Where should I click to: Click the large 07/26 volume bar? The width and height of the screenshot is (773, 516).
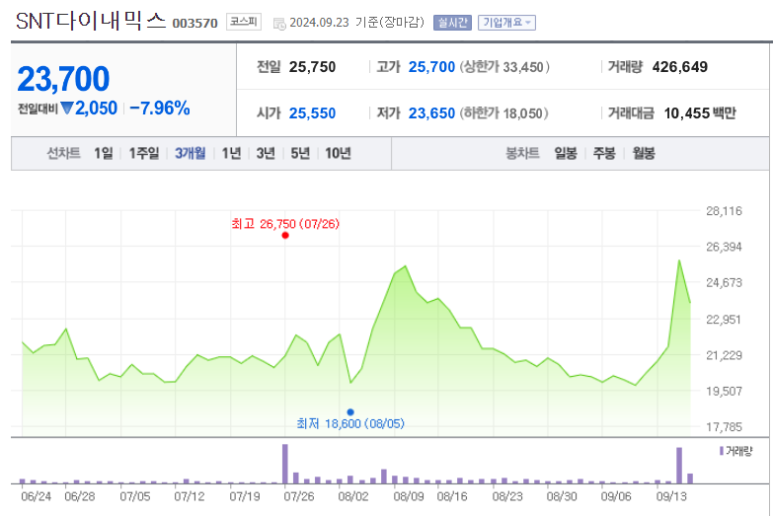point(285,464)
